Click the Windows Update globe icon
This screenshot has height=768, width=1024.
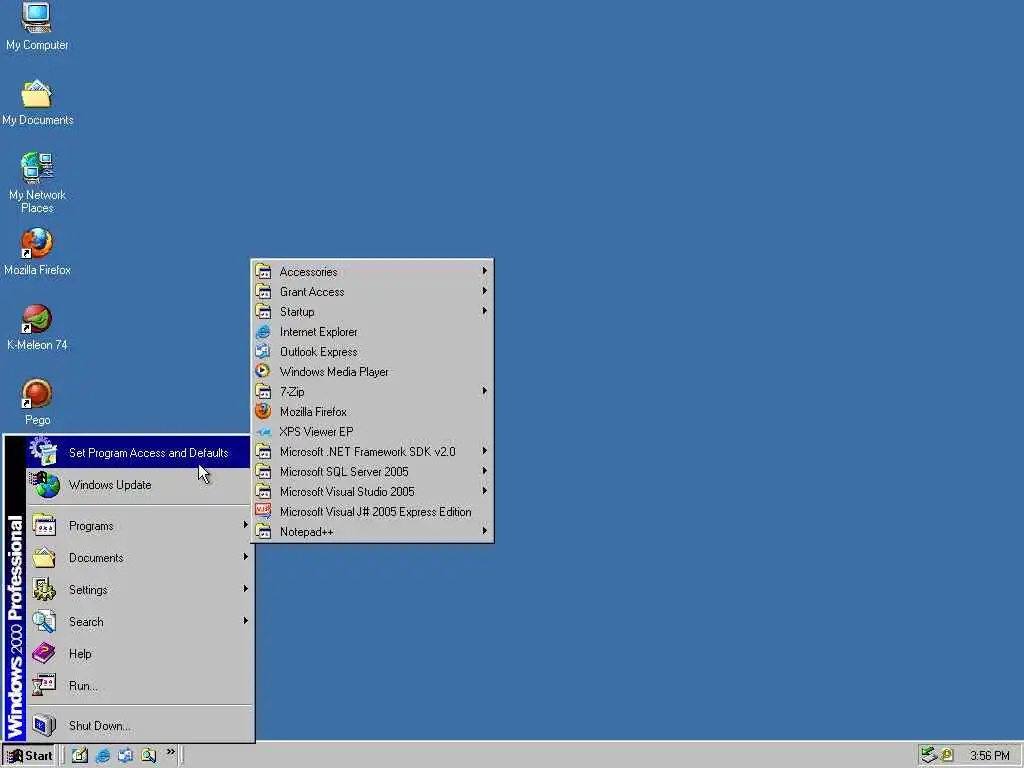45,485
